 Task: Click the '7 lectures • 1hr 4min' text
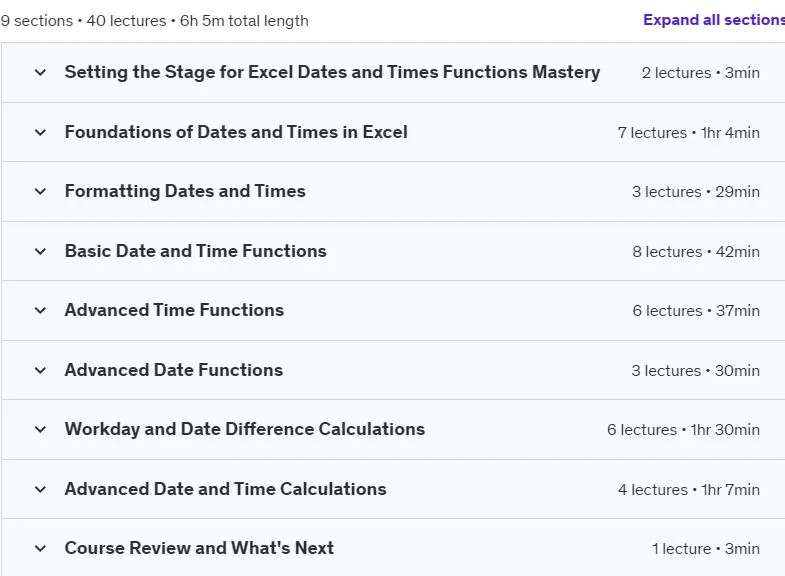tap(689, 133)
